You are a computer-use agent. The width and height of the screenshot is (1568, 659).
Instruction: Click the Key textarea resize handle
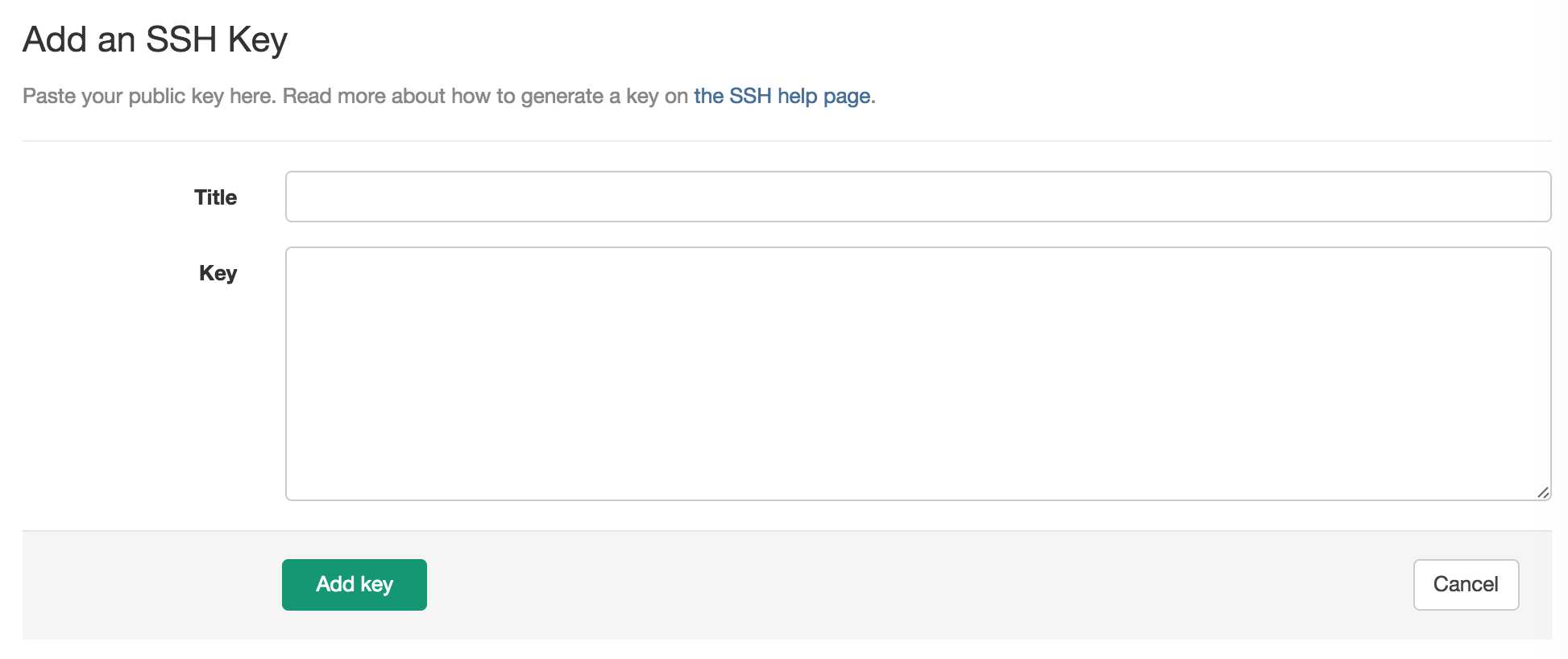point(1542,492)
